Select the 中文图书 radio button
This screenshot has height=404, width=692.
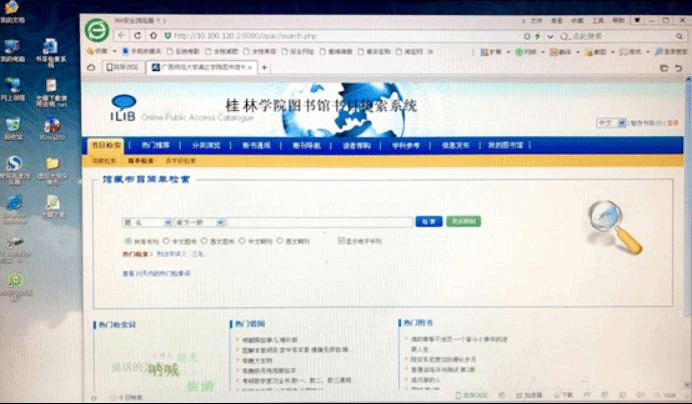165,241
